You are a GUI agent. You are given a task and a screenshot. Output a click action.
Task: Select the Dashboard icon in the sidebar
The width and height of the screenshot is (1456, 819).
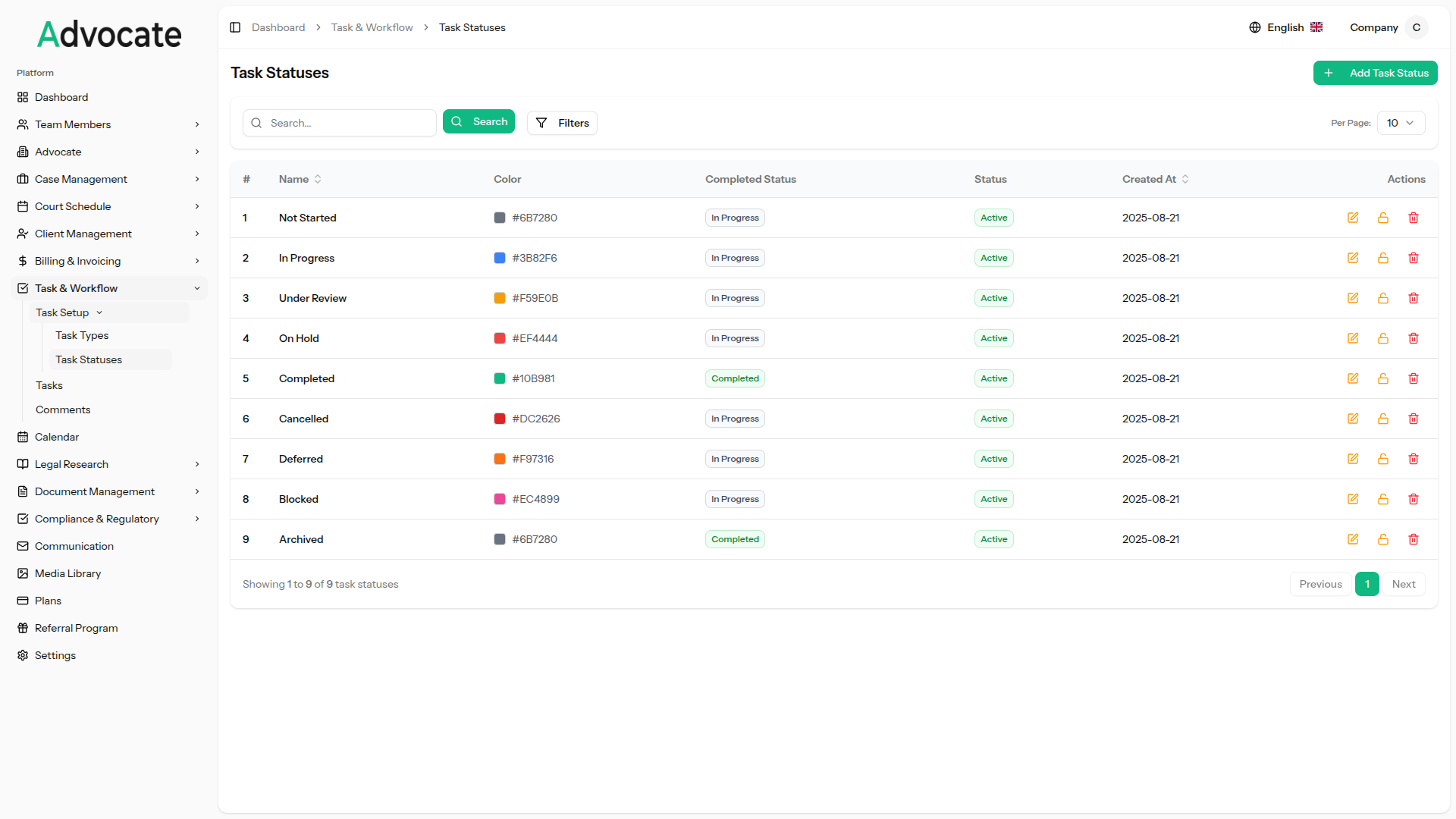[22, 97]
